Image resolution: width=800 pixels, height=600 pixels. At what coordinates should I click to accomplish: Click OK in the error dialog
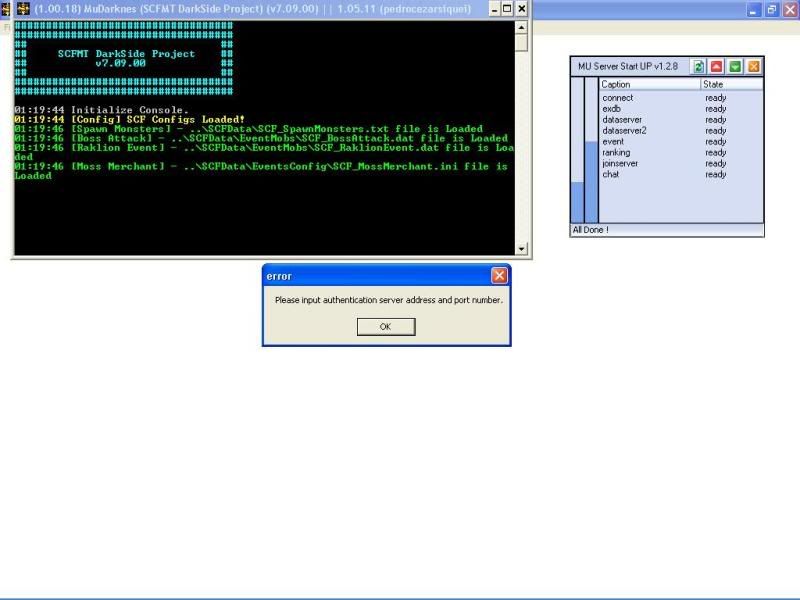pyautogui.click(x=385, y=327)
